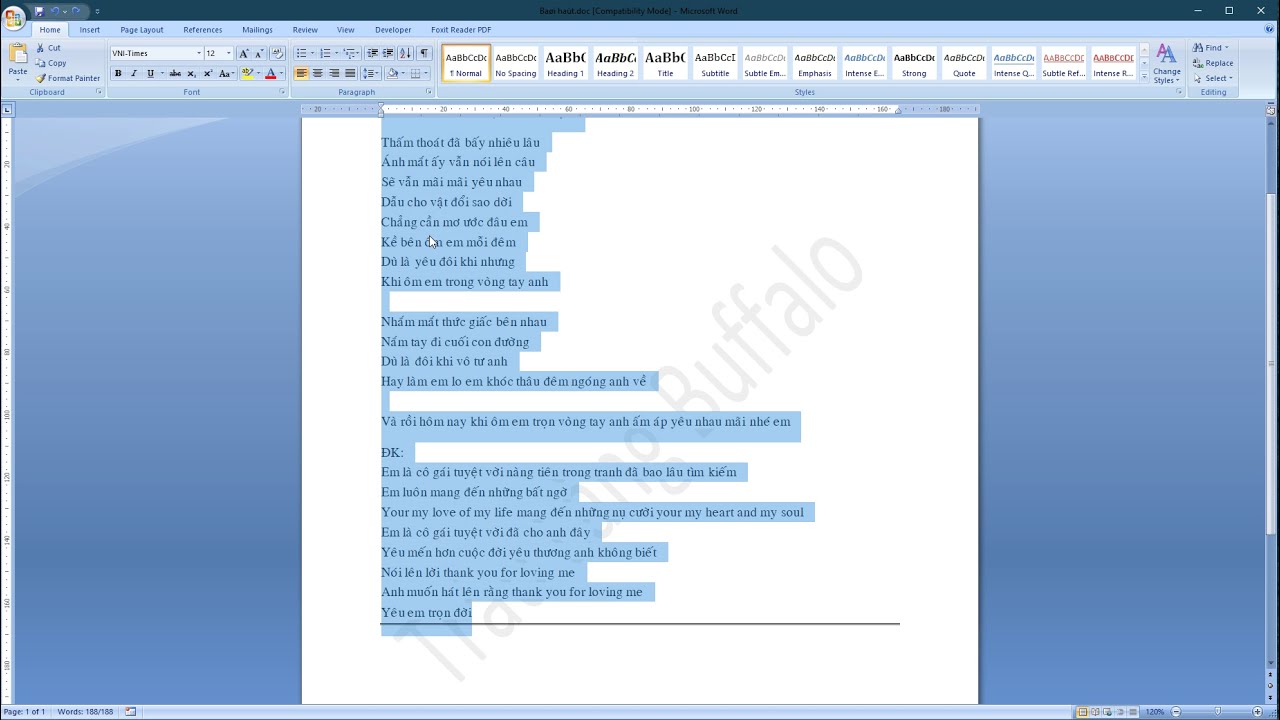Toggle show/hide paragraph marks
1280x720 pixels.
pyautogui.click(x=424, y=53)
